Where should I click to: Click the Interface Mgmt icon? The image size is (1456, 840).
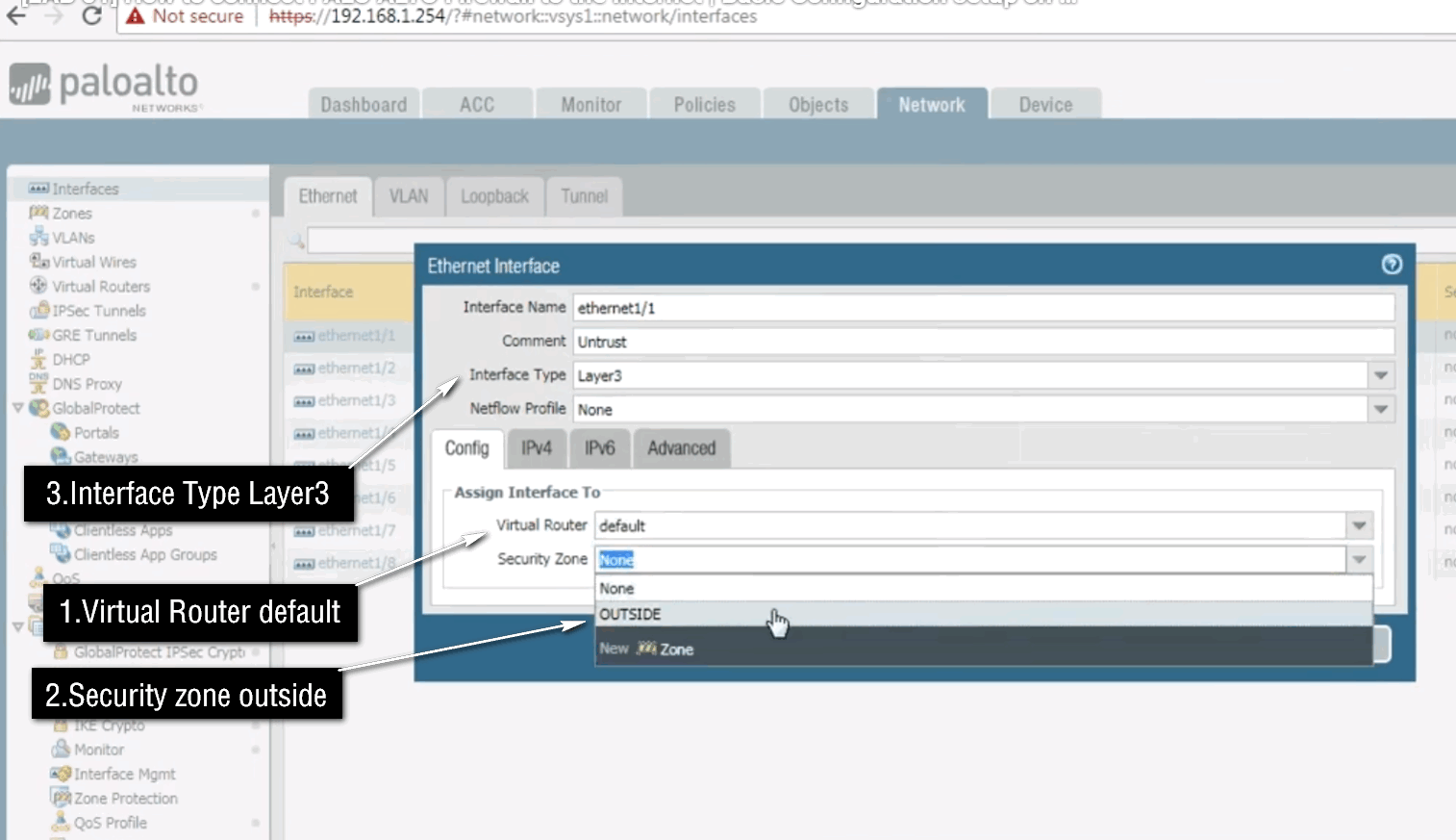coord(61,773)
